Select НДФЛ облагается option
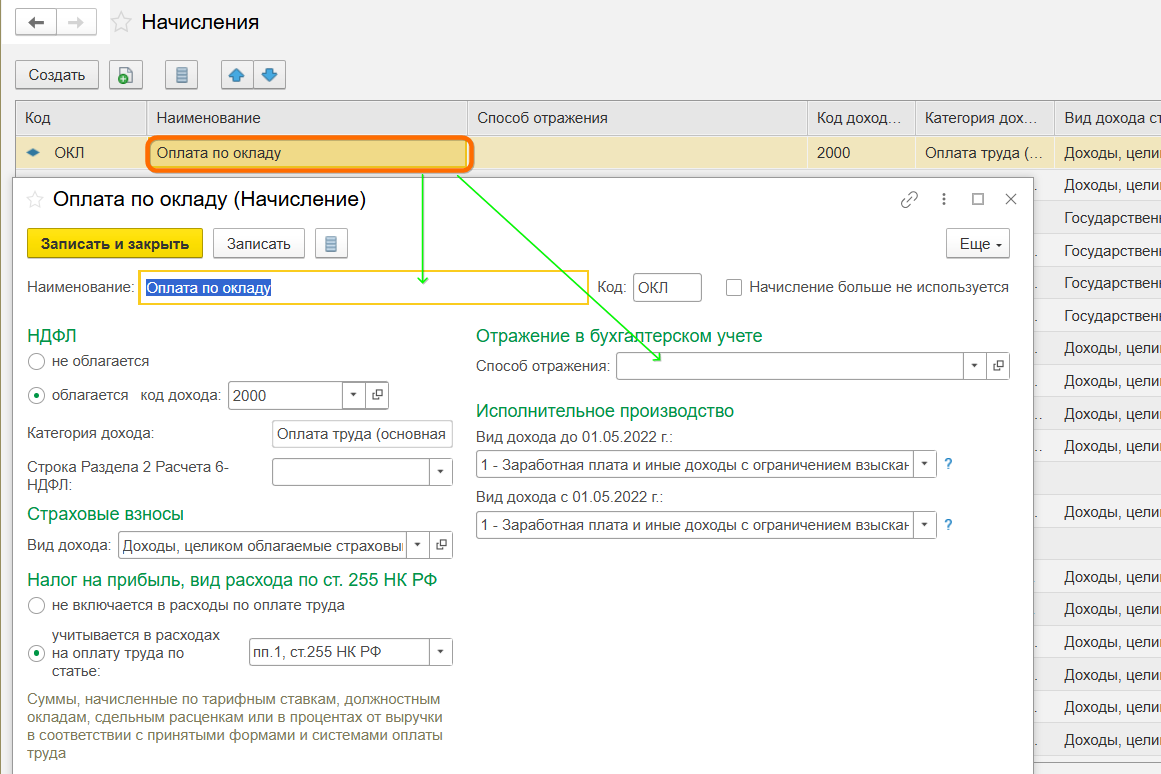Viewport: 1161px width, 774px height. 36,396
